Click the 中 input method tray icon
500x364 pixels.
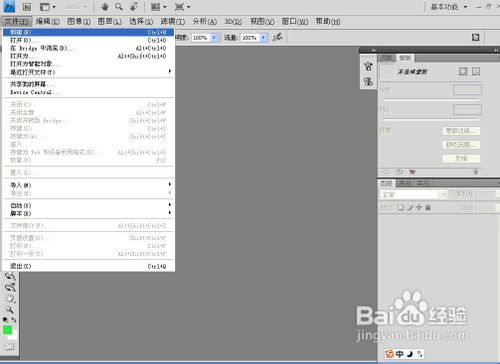tap(400, 354)
